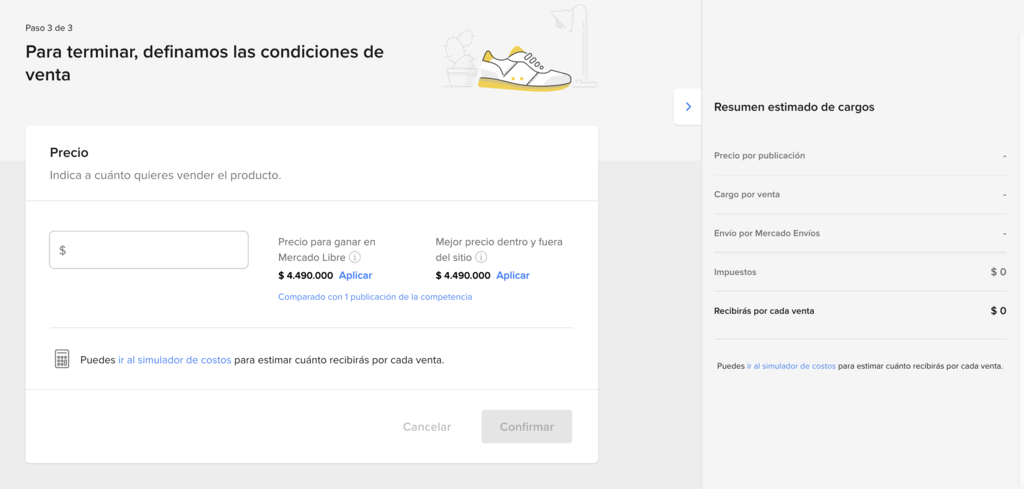Apply the 'Mejor precio dentro y fuera del sitio' price
The image size is (1024, 489).
point(513,275)
